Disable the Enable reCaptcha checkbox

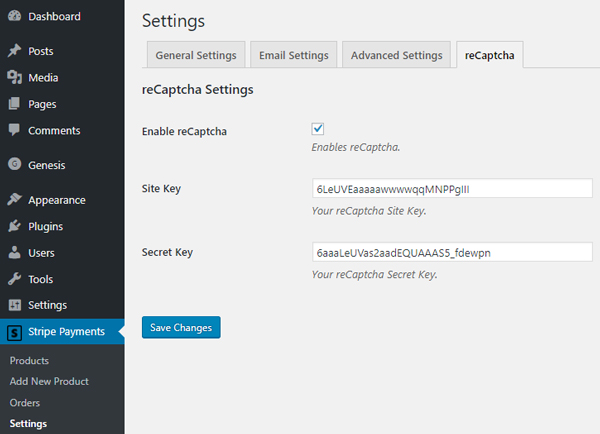(318, 129)
